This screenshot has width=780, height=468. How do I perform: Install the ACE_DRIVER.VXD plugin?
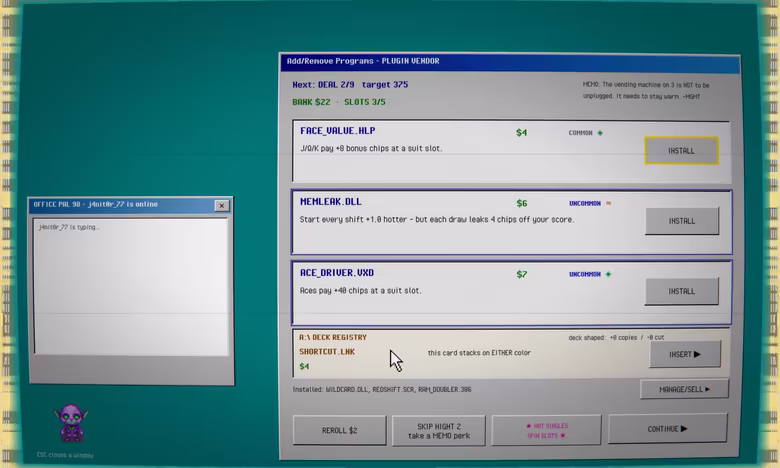pyautogui.click(x=682, y=291)
